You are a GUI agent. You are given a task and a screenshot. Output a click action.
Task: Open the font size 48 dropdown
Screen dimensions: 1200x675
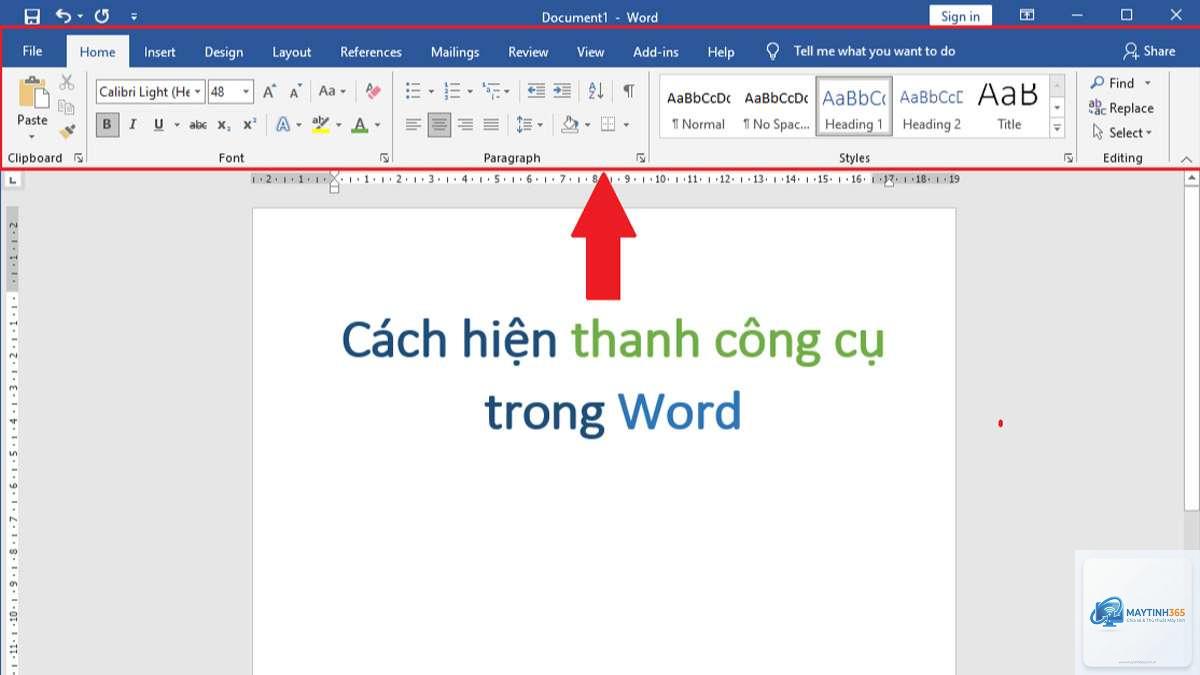click(246, 92)
